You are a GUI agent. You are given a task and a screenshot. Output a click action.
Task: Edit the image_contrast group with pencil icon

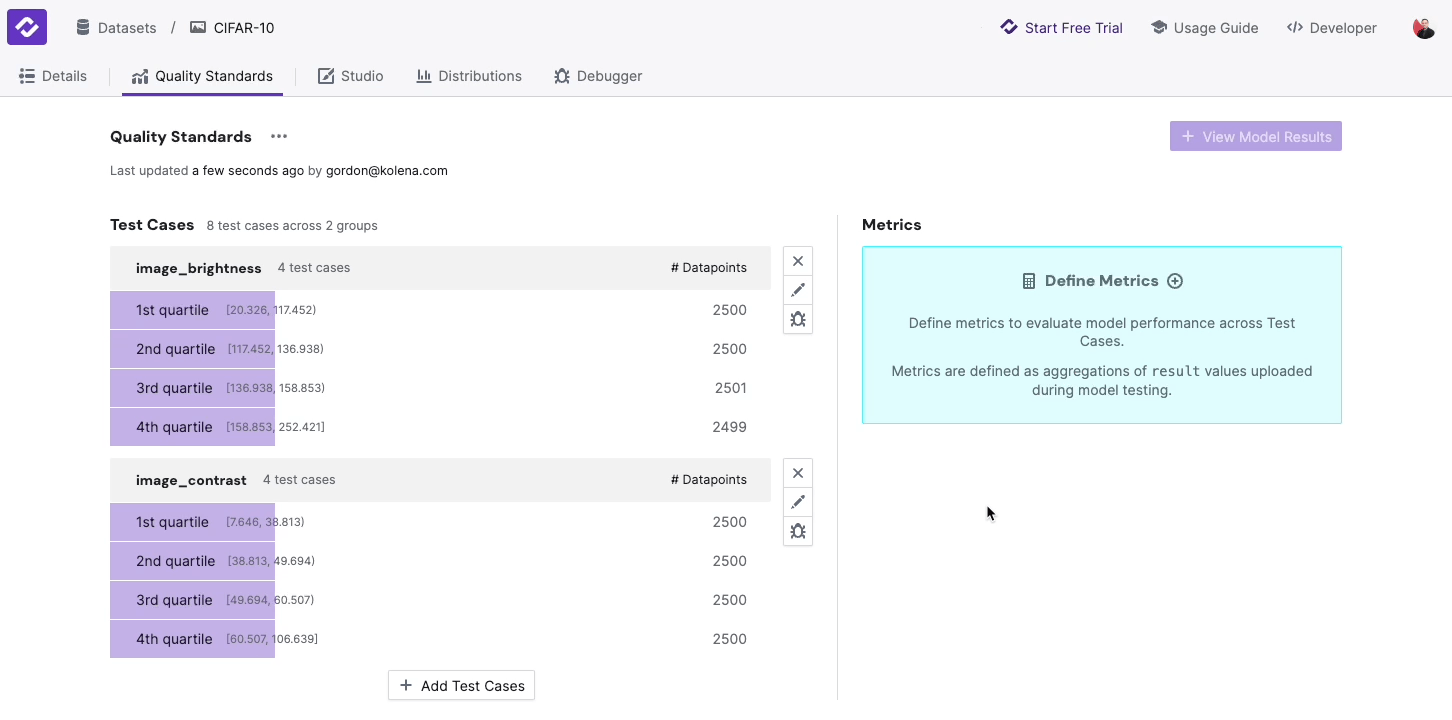coord(797,502)
